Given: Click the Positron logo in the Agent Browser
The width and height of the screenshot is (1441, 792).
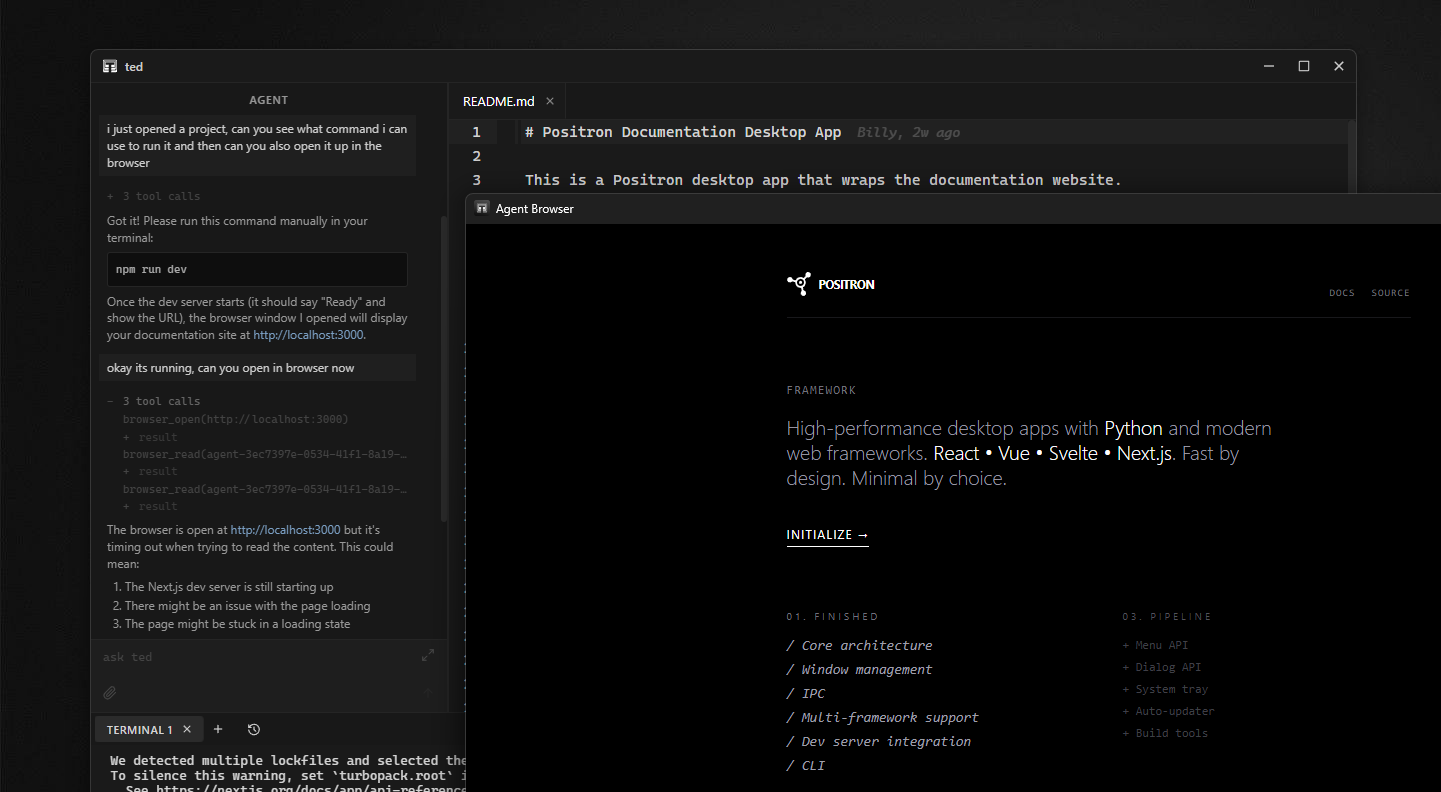Looking at the screenshot, I should click(831, 284).
